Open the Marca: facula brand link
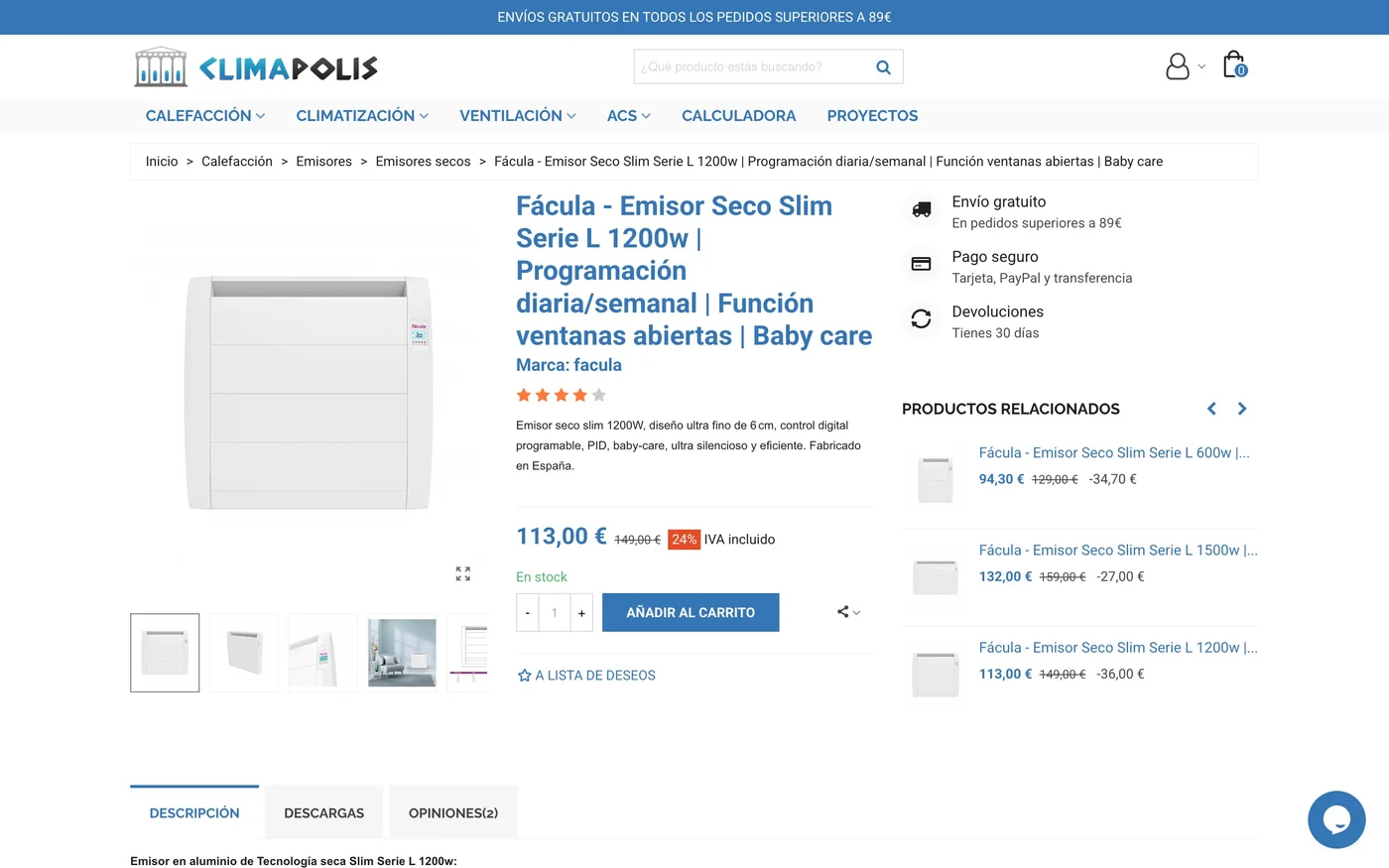The width and height of the screenshot is (1389, 868). click(x=568, y=365)
